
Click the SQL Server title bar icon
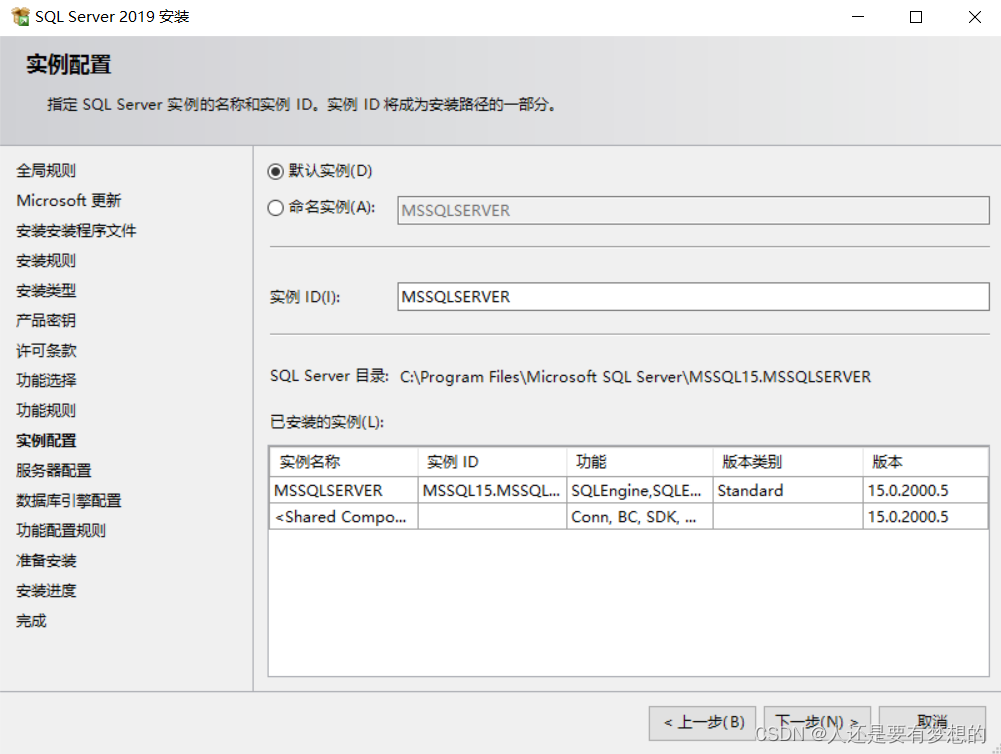tap(19, 16)
